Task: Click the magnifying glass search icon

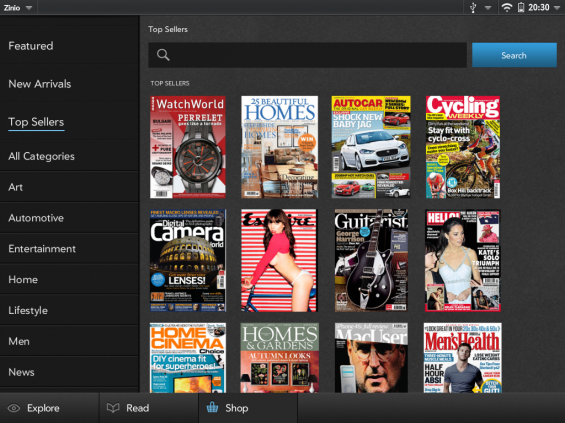Action: click(x=163, y=55)
